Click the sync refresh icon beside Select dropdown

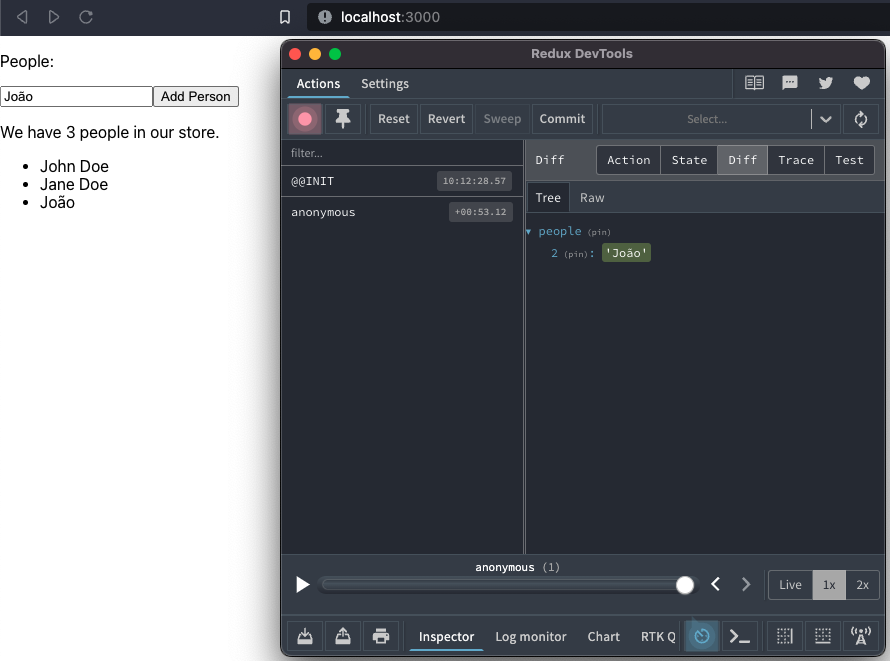860,119
